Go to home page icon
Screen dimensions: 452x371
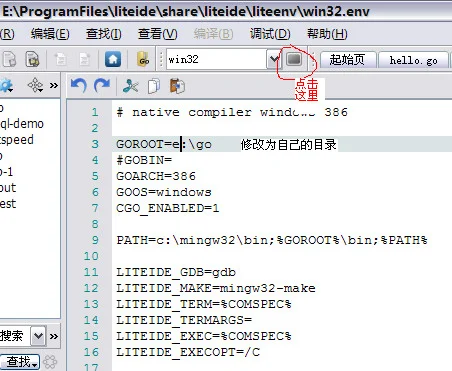(113, 60)
